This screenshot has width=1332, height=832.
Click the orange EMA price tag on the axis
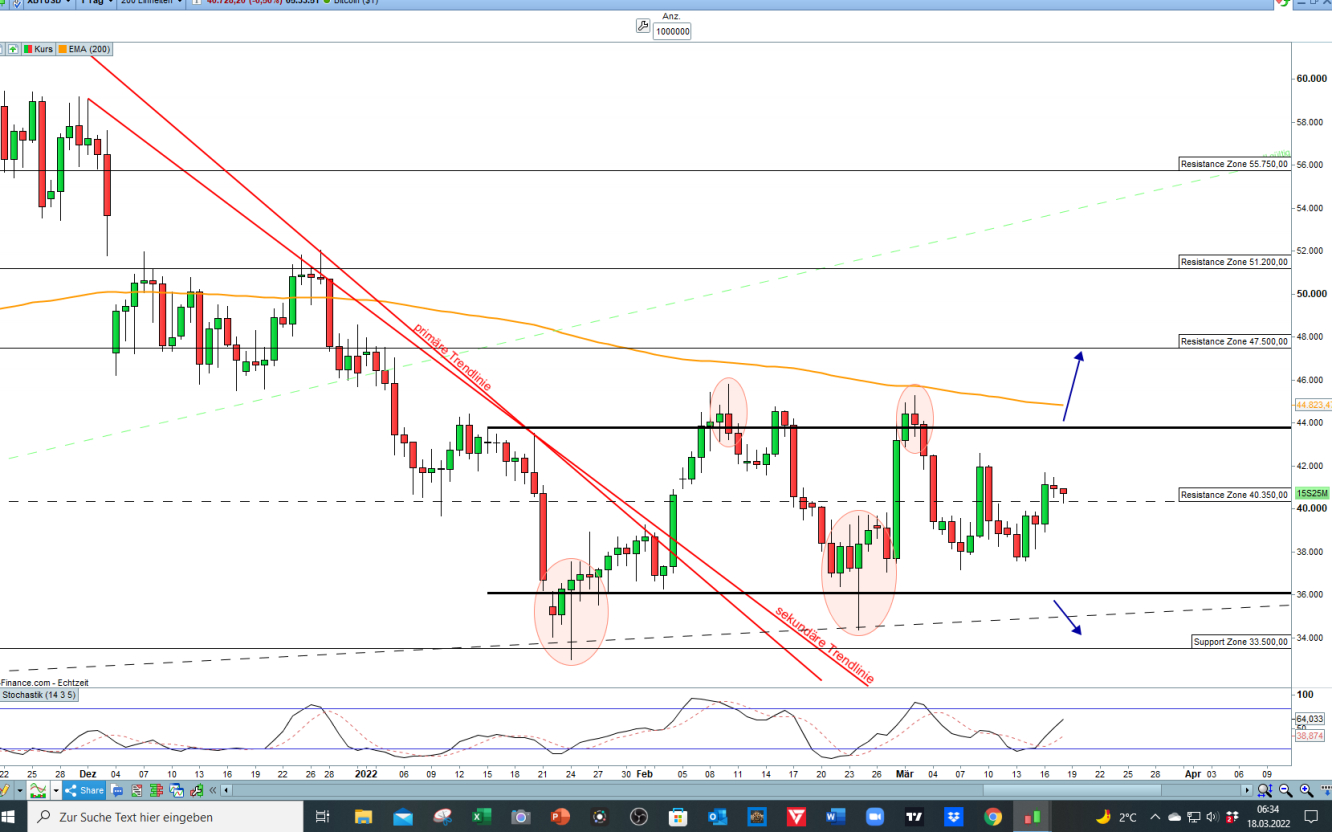pyautogui.click(x=1313, y=405)
